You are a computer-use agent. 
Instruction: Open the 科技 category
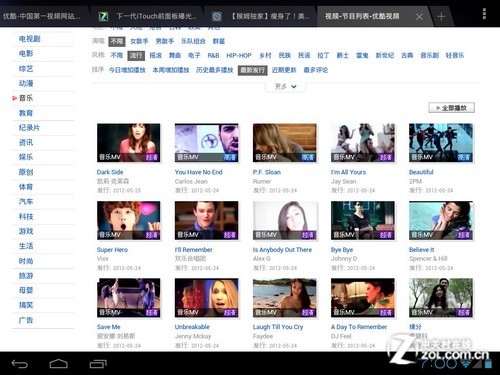(26, 216)
